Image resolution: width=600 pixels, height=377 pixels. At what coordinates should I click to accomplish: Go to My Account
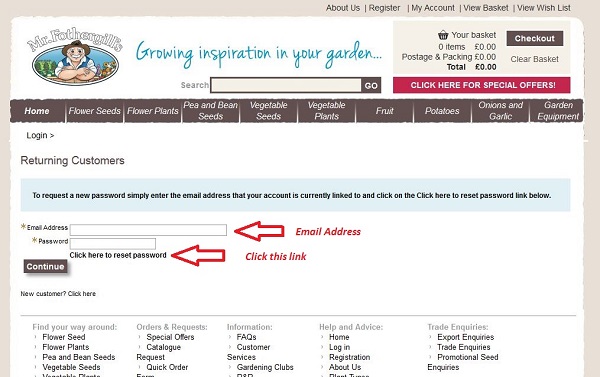pos(433,8)
